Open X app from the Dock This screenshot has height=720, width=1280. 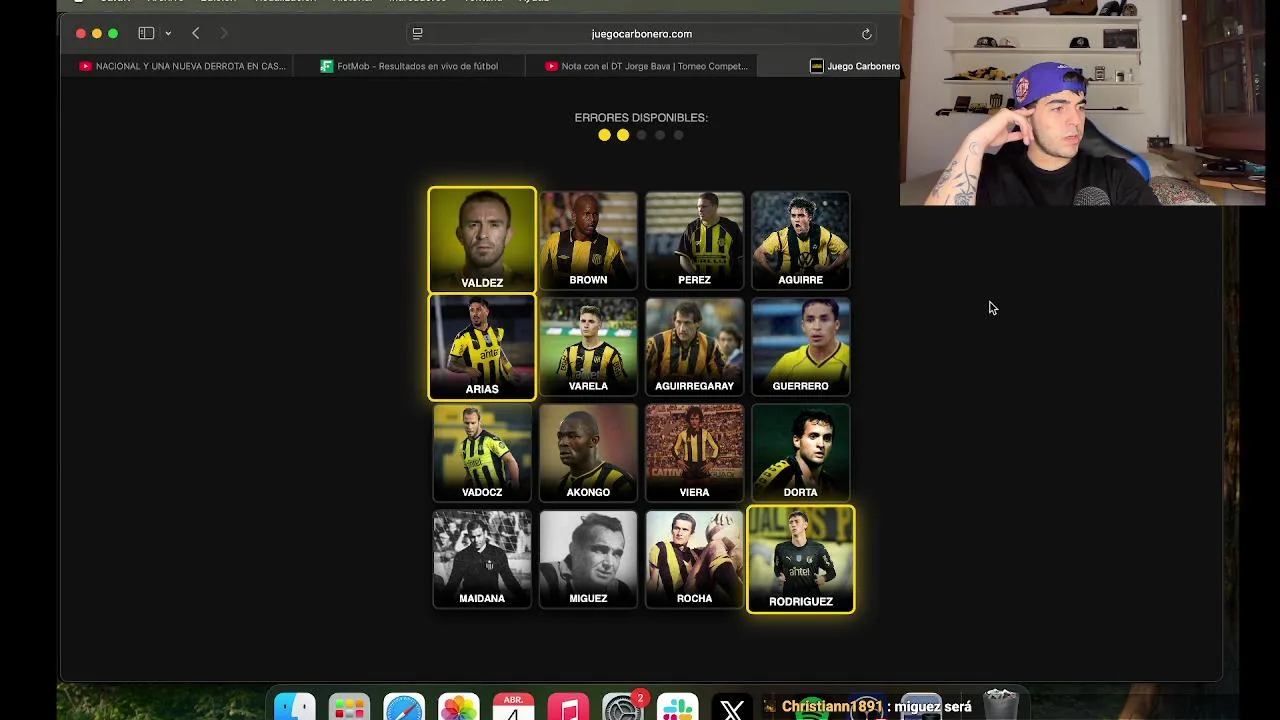(732, 707)
